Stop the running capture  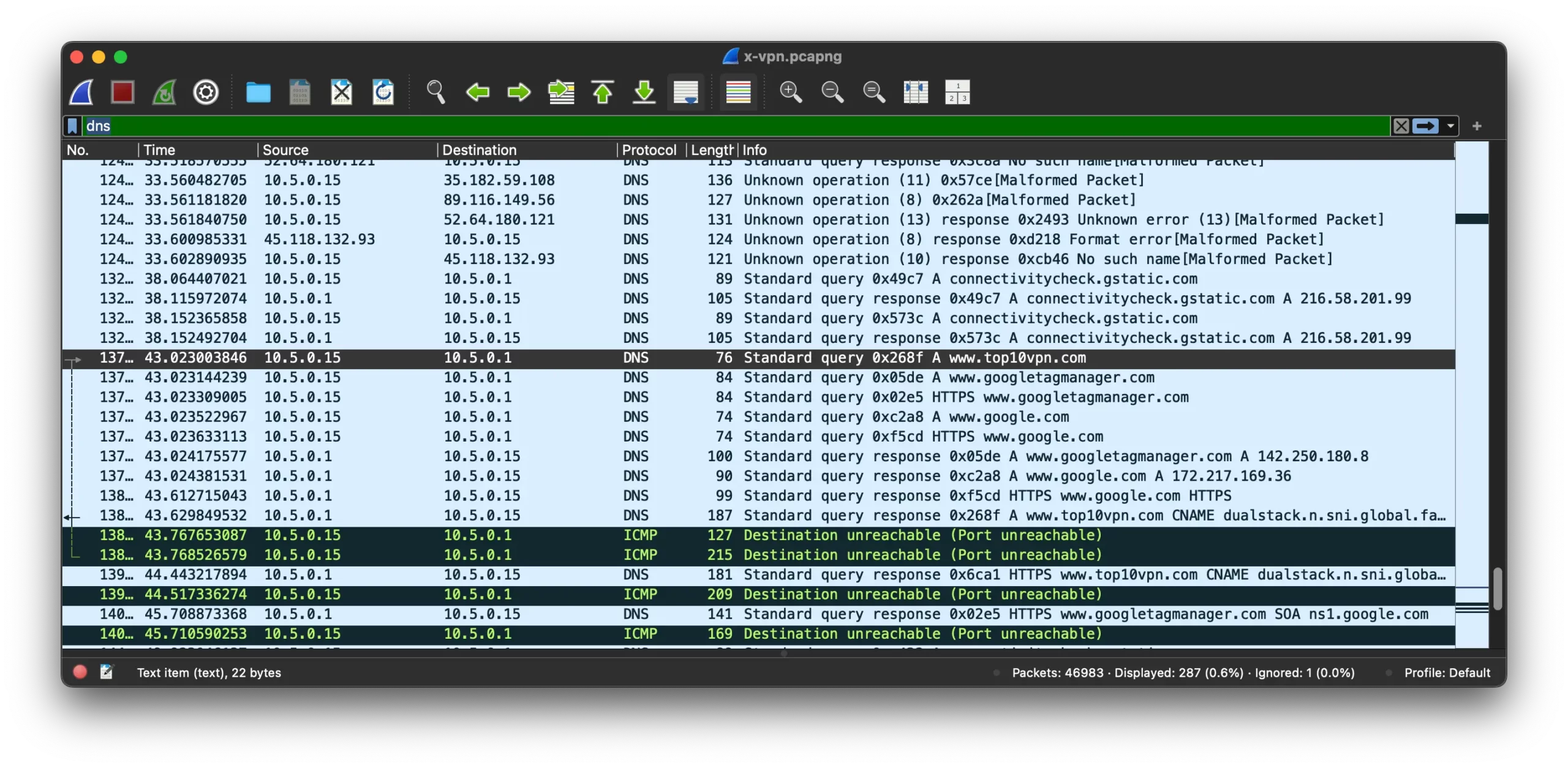(122, 92)
